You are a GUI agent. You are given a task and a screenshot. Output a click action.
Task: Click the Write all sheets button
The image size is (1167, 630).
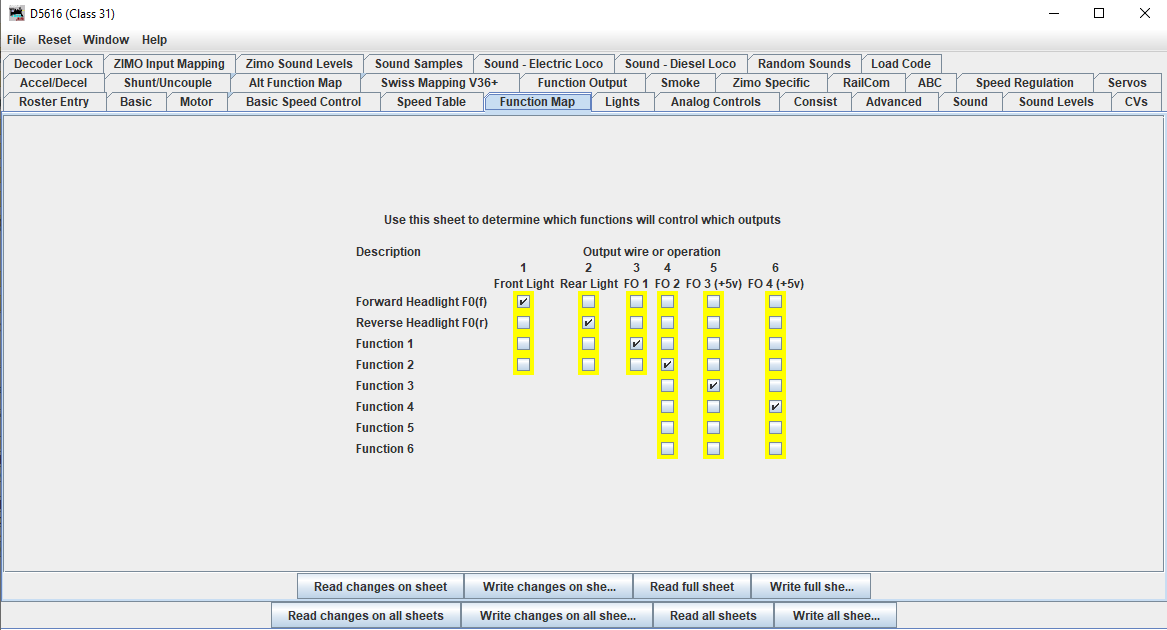click(835, 615)
